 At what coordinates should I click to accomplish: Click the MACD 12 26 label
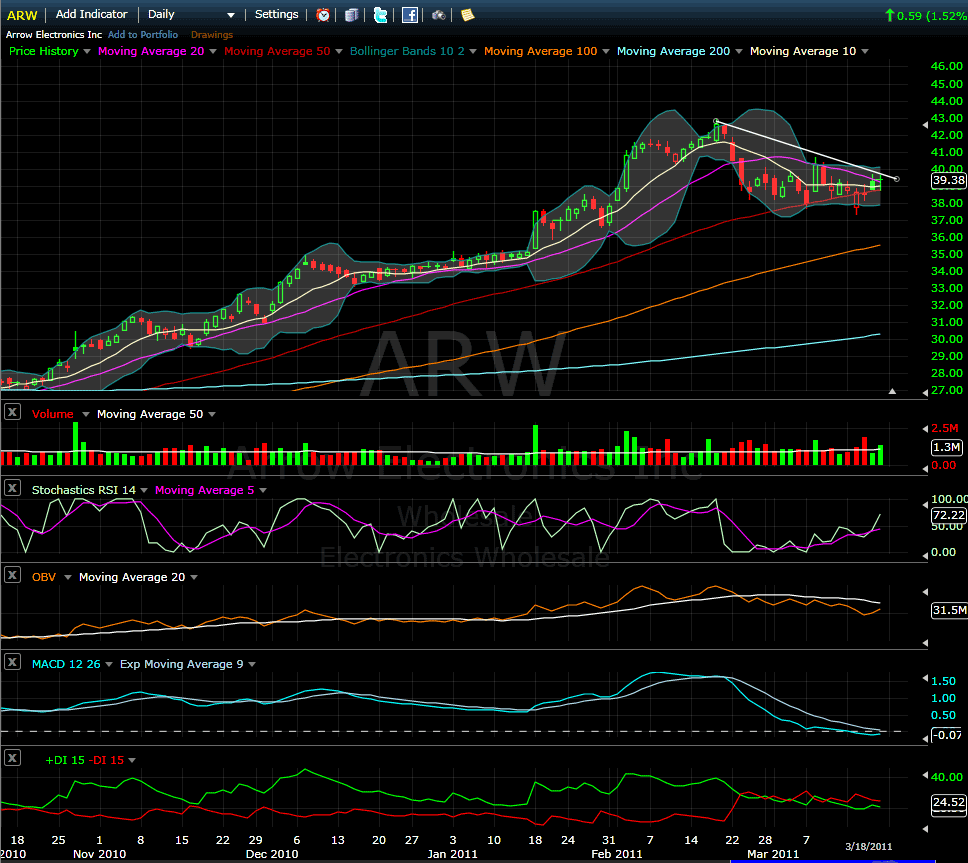click(66, 664)
